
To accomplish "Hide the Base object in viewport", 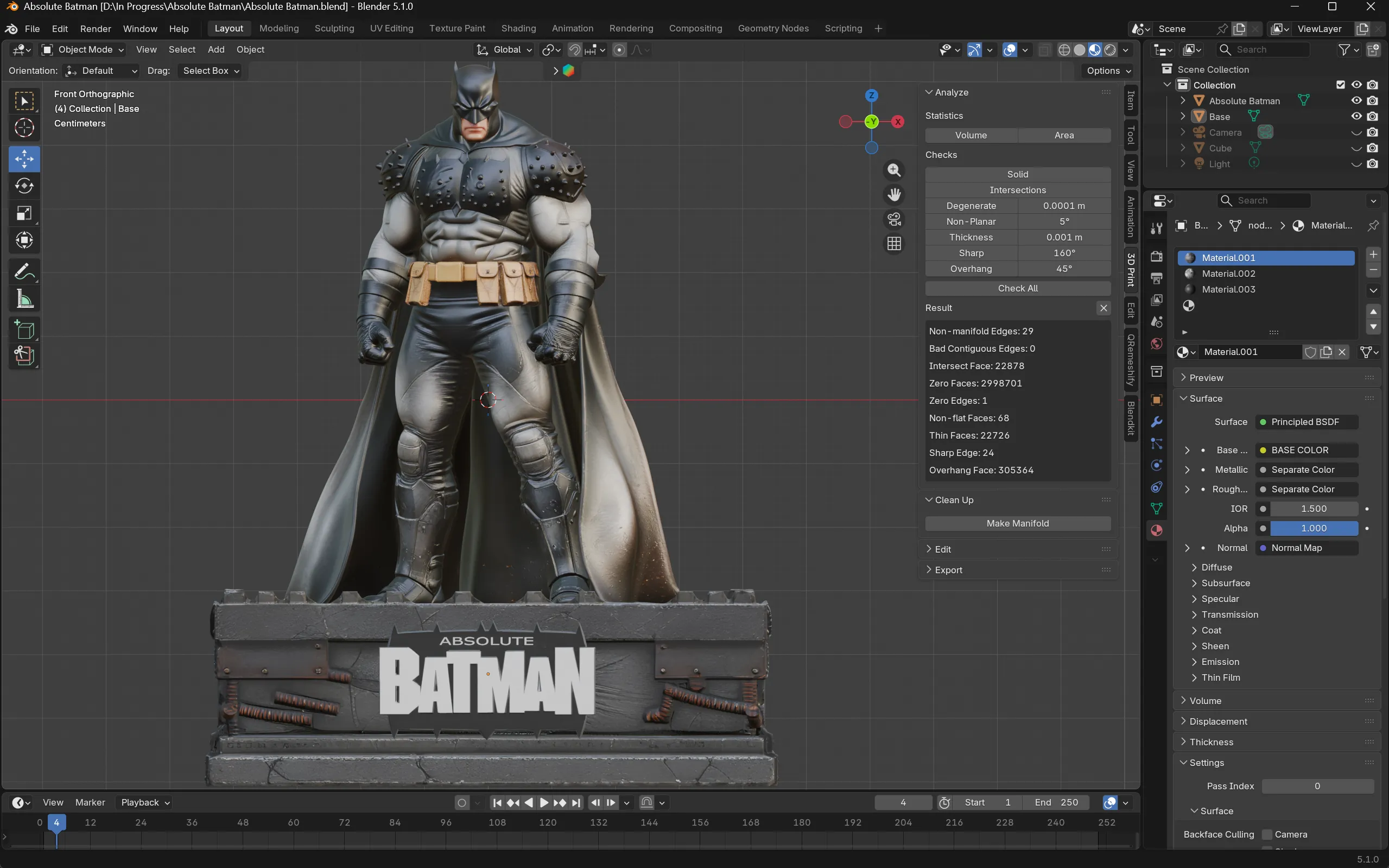I will point(1356,116).
